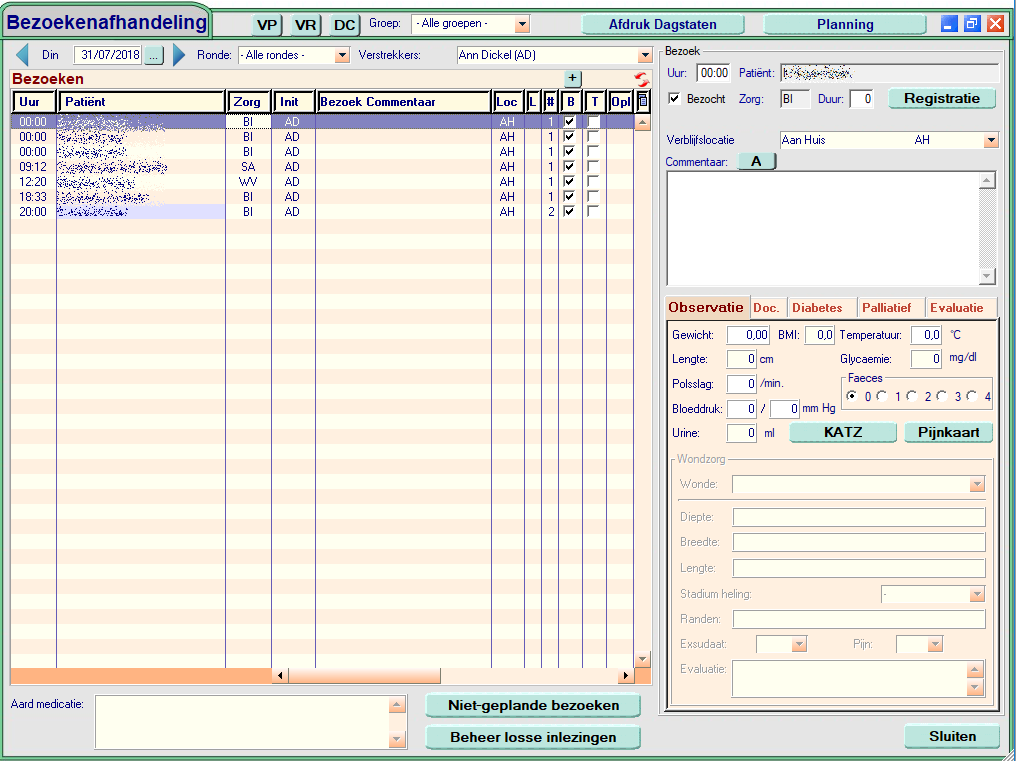Image resolution: width=1016 pixels, height=761 pixels.
Task: Switch to the Diabetes tab
Action: (817, 308)
